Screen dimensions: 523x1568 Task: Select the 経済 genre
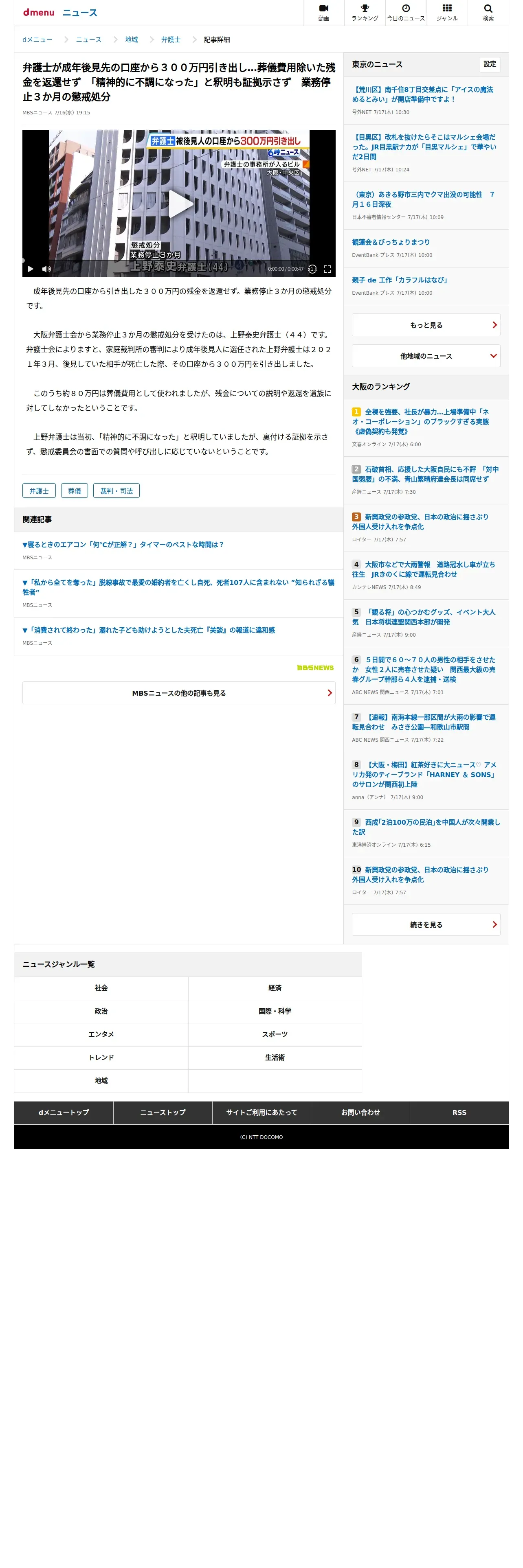(275, 988)
